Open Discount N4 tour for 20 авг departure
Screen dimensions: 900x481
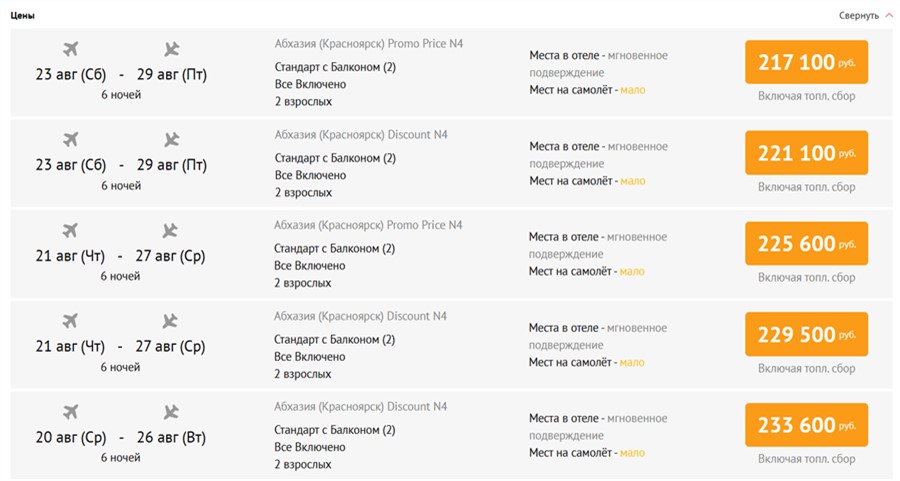click(361, 407)
